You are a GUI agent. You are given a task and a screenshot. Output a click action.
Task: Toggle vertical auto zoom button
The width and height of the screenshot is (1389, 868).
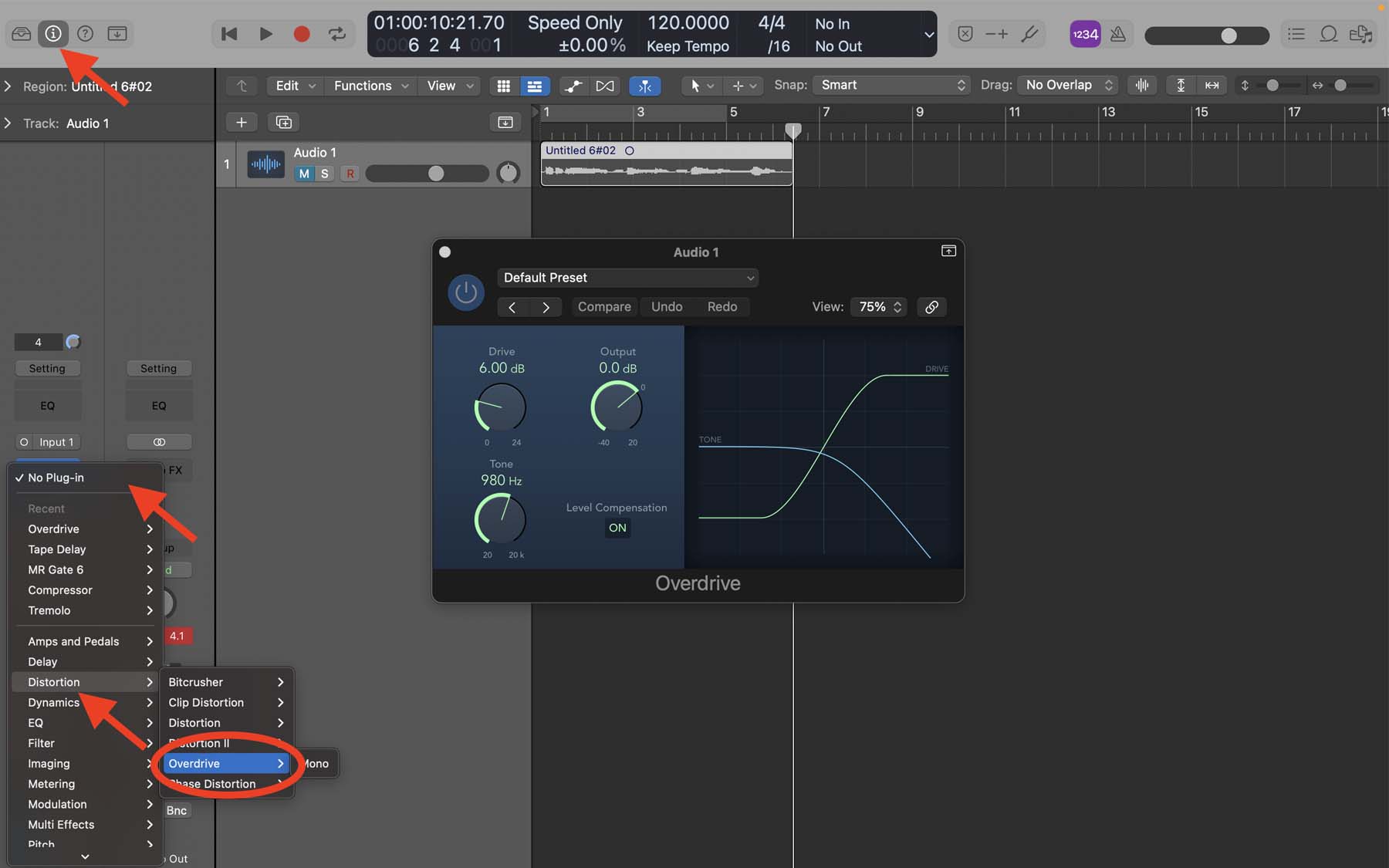click(1181, 86)
